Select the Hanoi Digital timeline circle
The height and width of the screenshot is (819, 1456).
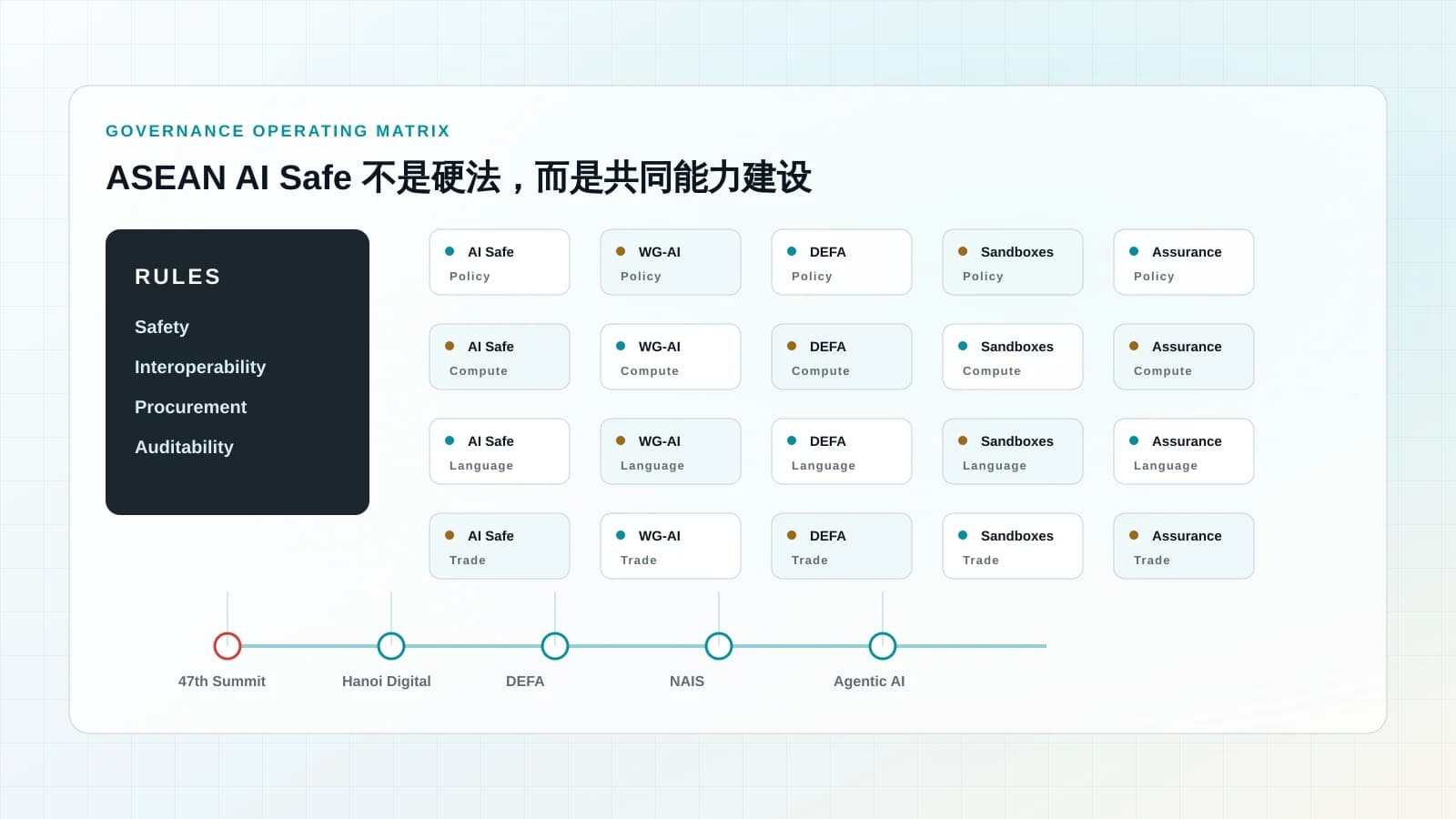click(x=391, y=646)
